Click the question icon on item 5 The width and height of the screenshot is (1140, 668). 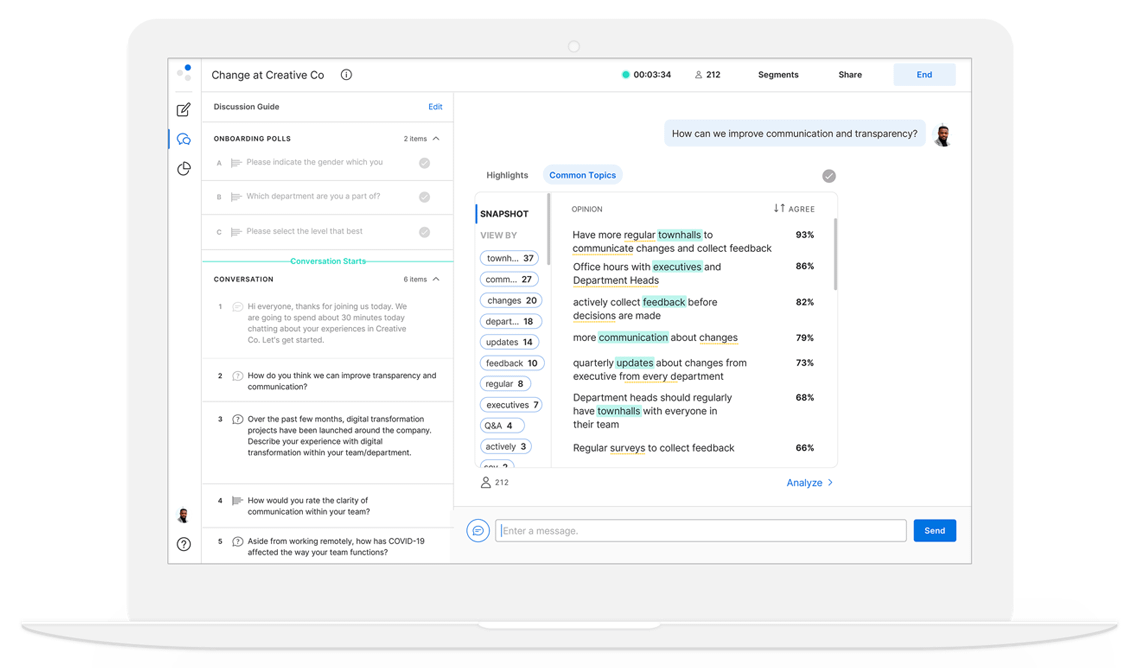click(237, 542)
